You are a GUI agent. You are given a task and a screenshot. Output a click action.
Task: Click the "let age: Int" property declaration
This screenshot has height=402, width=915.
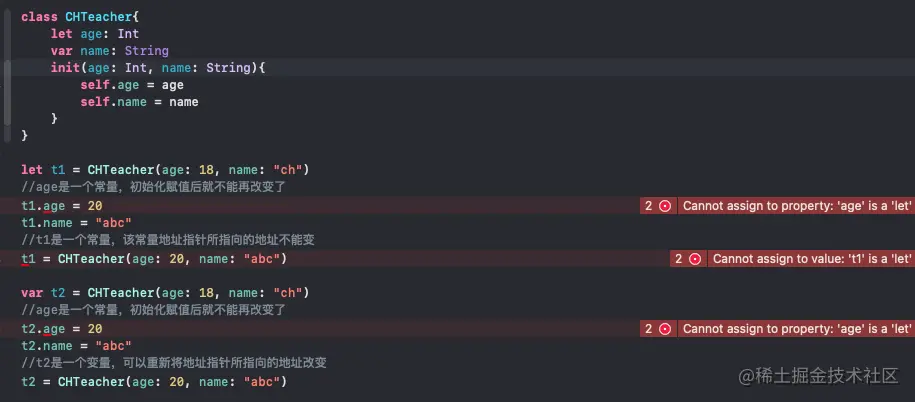pos(95,34)
